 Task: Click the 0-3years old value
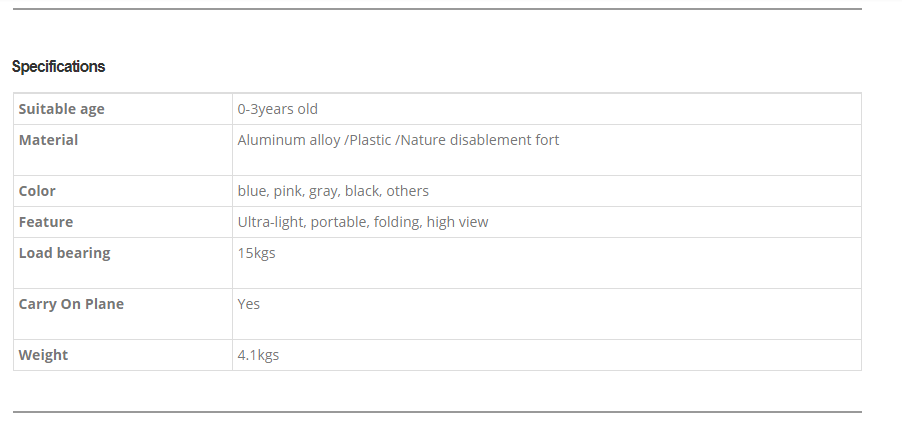tap(277, 109)
